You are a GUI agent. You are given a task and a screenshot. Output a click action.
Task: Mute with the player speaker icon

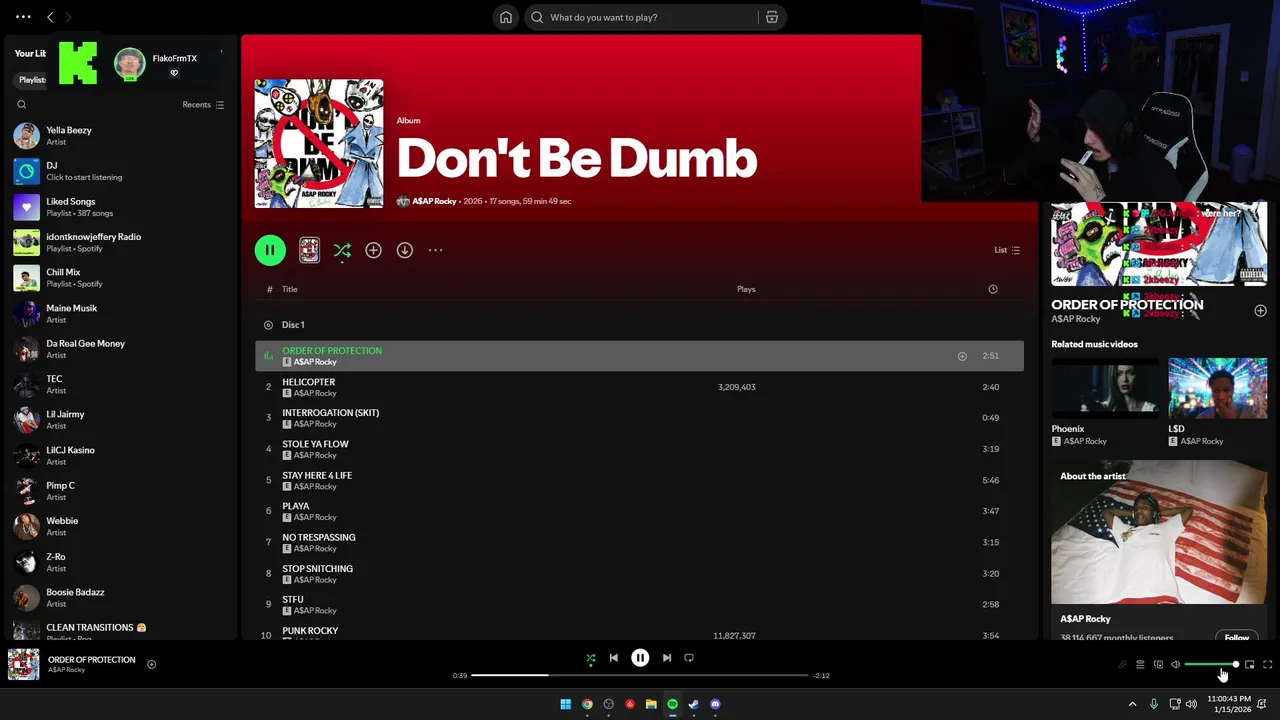pos(1176,665)
